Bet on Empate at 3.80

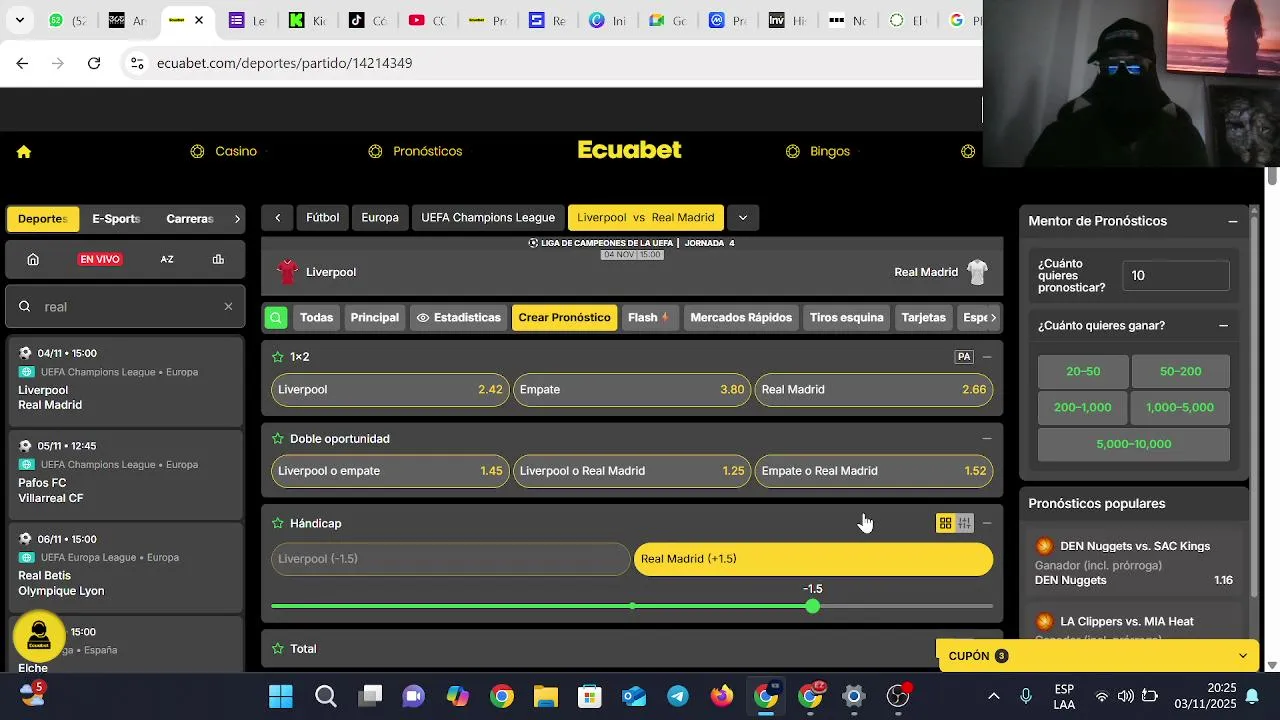[x=632, y=390]
